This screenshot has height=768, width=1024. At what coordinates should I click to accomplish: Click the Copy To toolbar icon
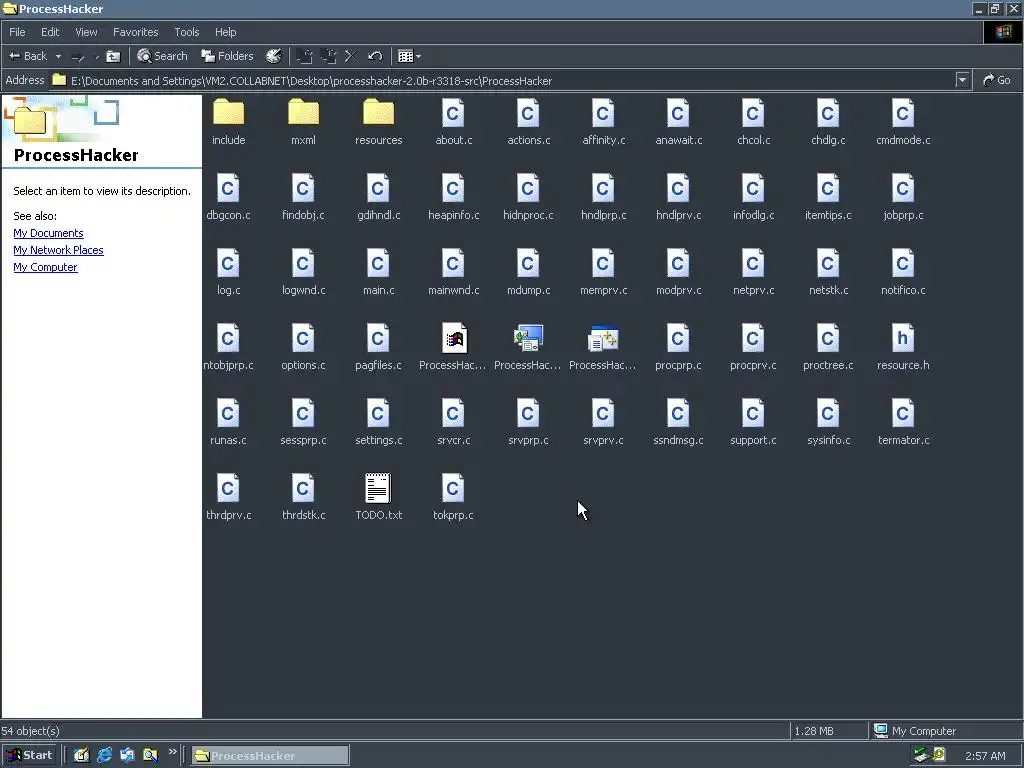(328, 56)
